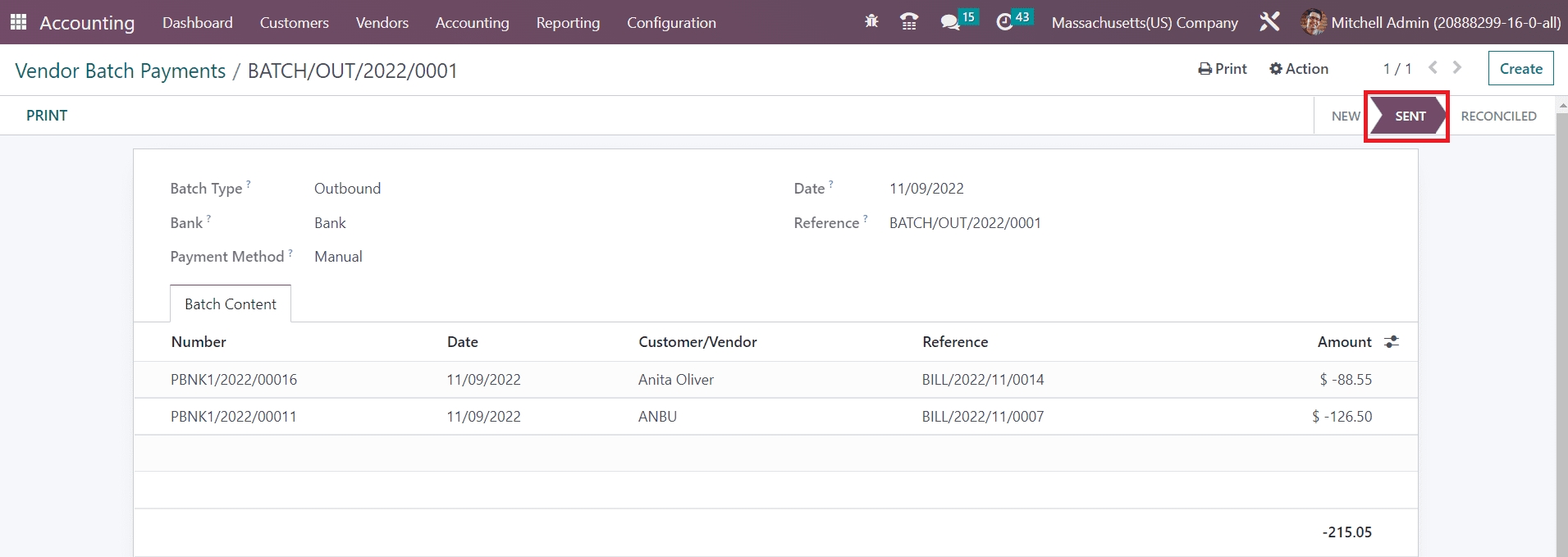The height and width of the screenshot is (557, 1568).
Task: Go back to Vendor Batch Payments
Action: 120,71
